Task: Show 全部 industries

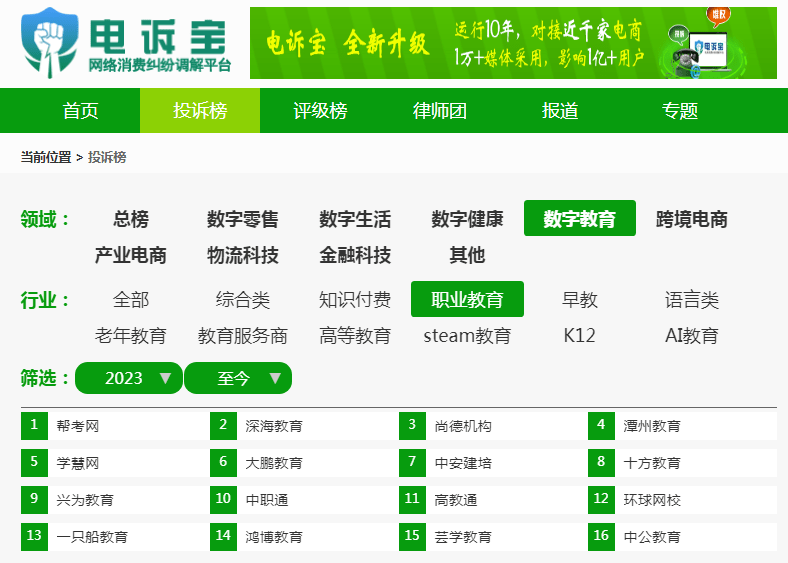Action: click(x=131, y=300)
